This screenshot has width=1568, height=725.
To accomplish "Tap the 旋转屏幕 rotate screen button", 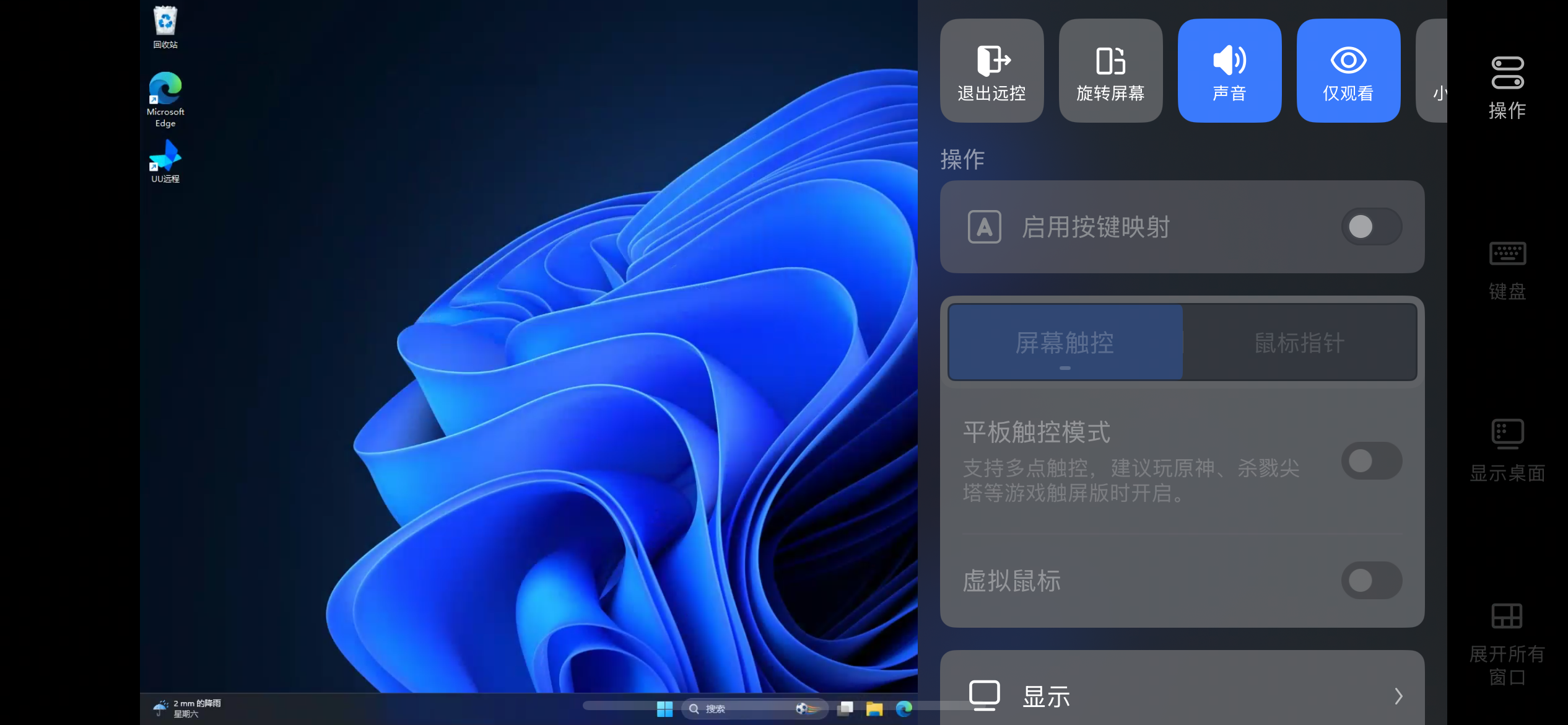I will coord(1110,71).
